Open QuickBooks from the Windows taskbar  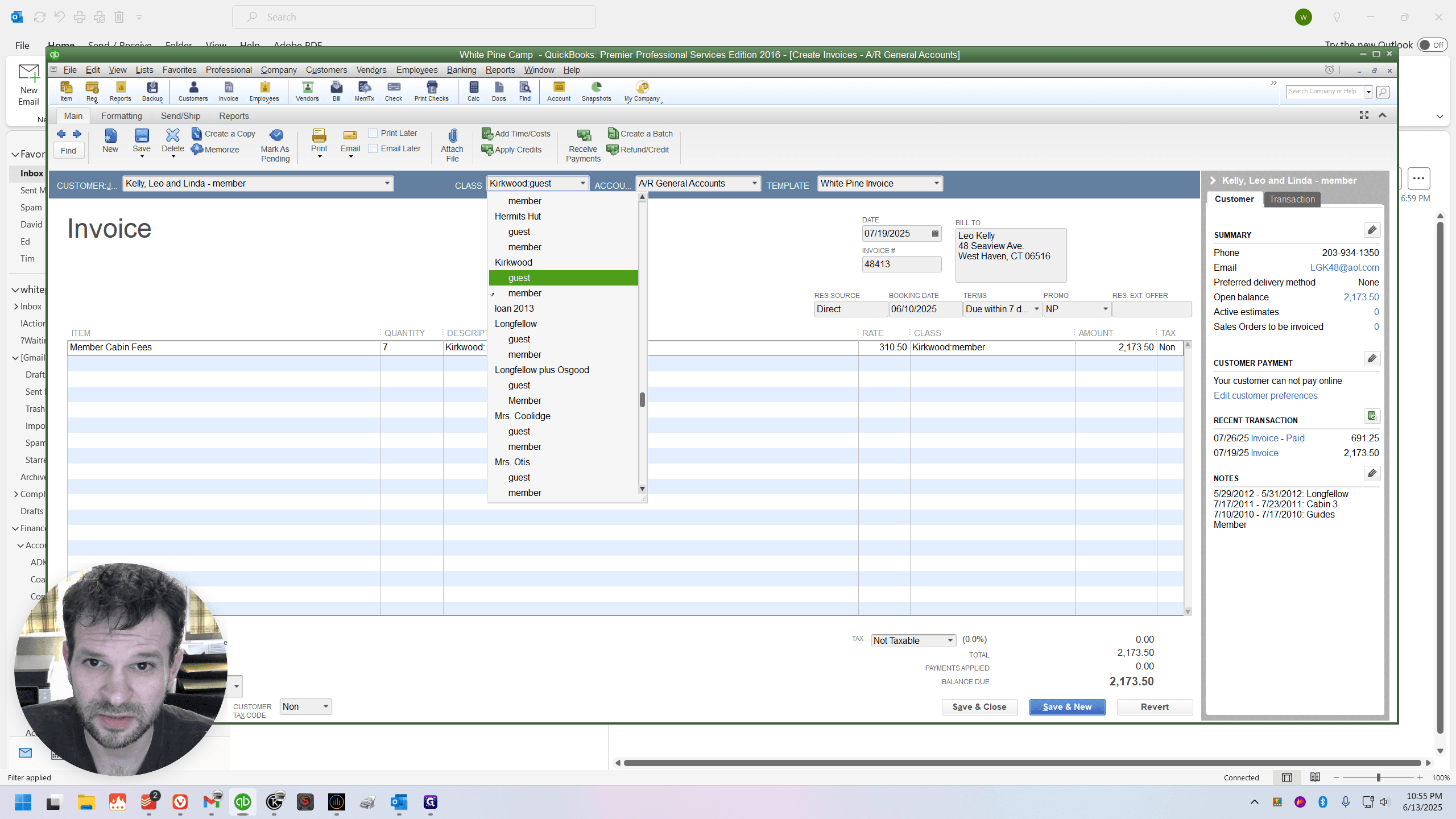click(x=243, y=802)
